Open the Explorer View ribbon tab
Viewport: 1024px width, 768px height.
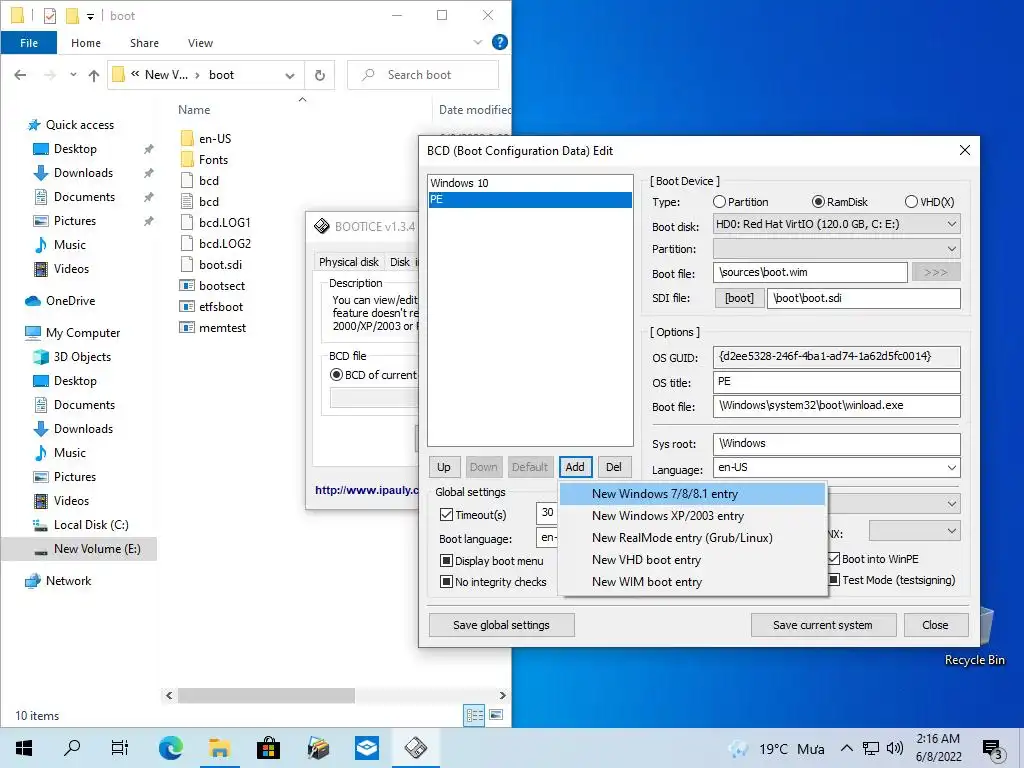click(x=200, y=43)
